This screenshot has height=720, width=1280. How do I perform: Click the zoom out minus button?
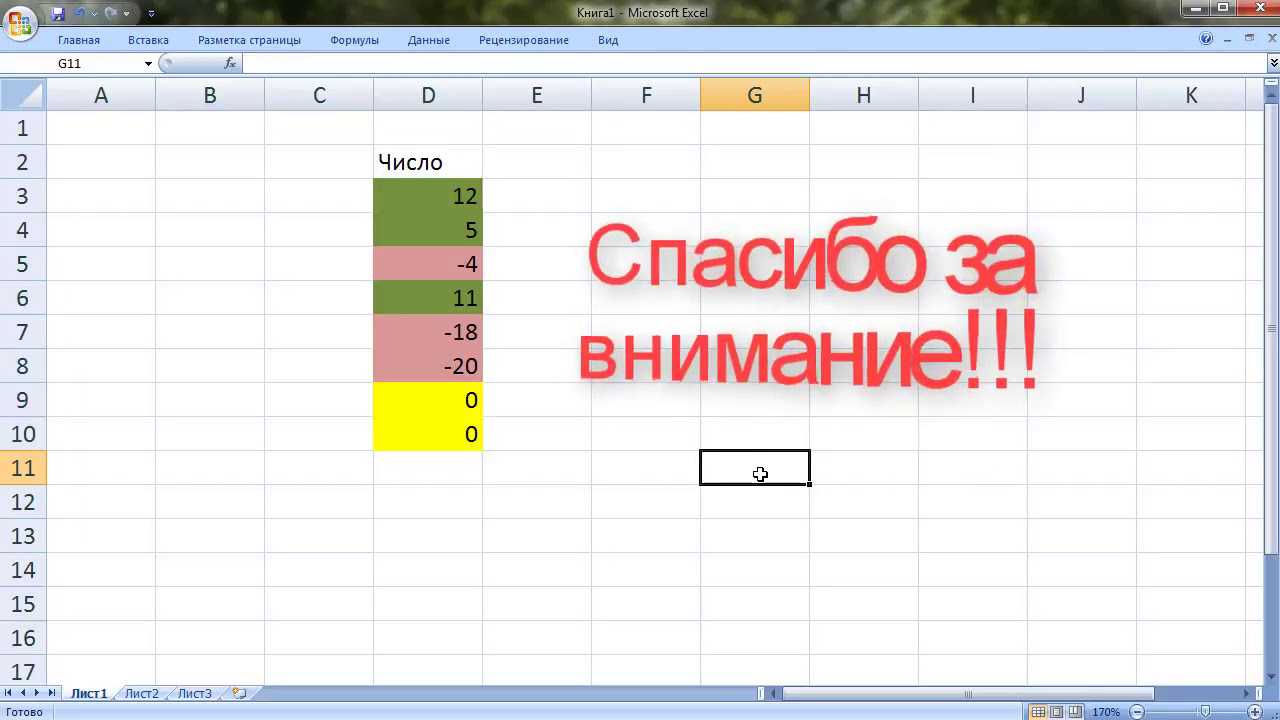[x=1137, y=712]
